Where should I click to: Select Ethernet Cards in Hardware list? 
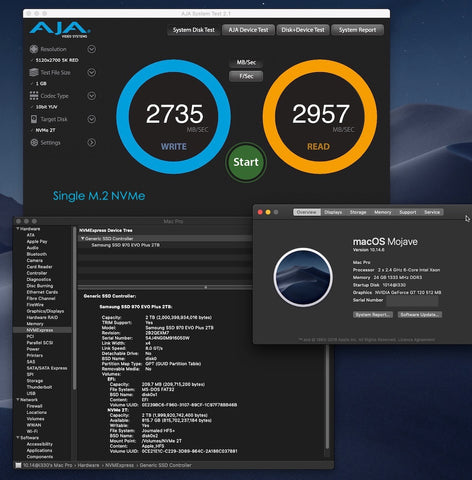pos(42,292)
